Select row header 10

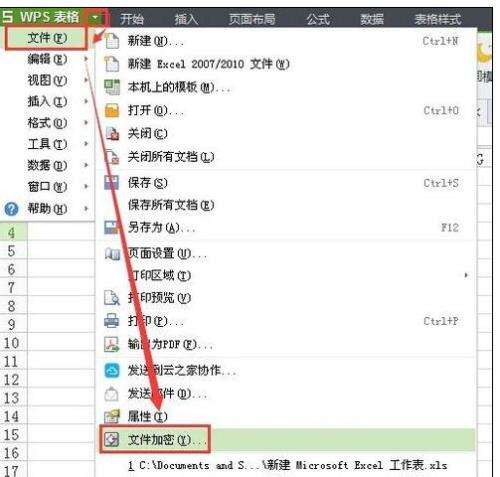click(x=13, y=343)
